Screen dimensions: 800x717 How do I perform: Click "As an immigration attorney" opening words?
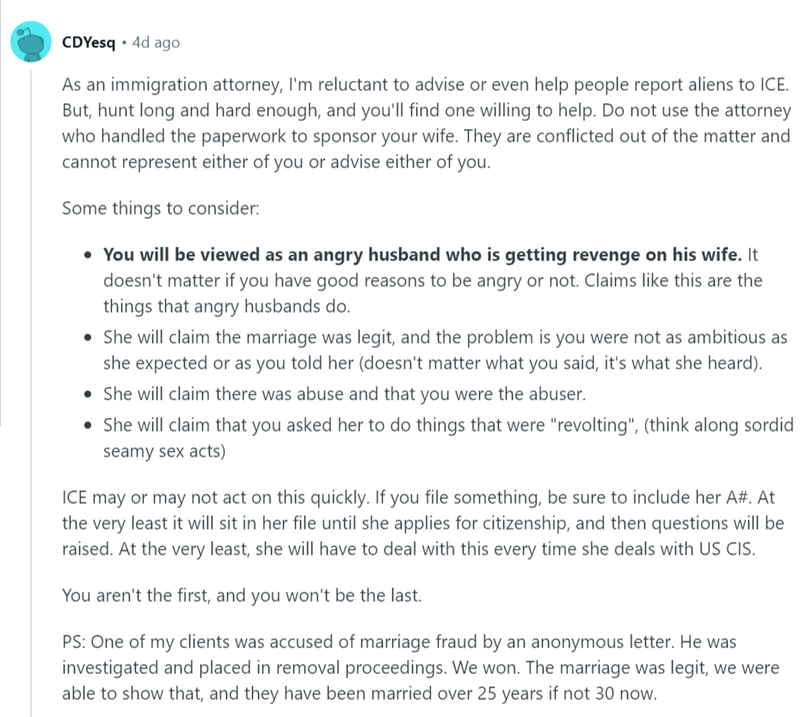(x=172, y=84)
